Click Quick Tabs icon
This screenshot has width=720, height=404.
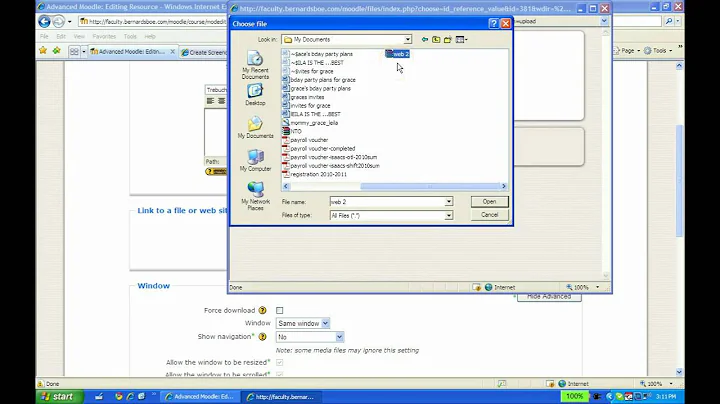74,51
